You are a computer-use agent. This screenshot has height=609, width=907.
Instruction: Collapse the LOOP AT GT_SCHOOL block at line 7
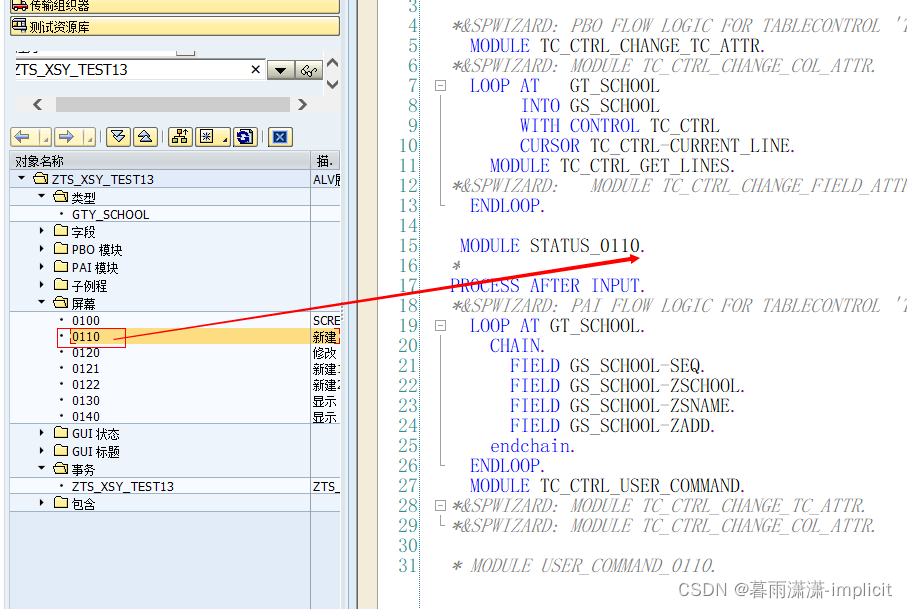[440, 86]
